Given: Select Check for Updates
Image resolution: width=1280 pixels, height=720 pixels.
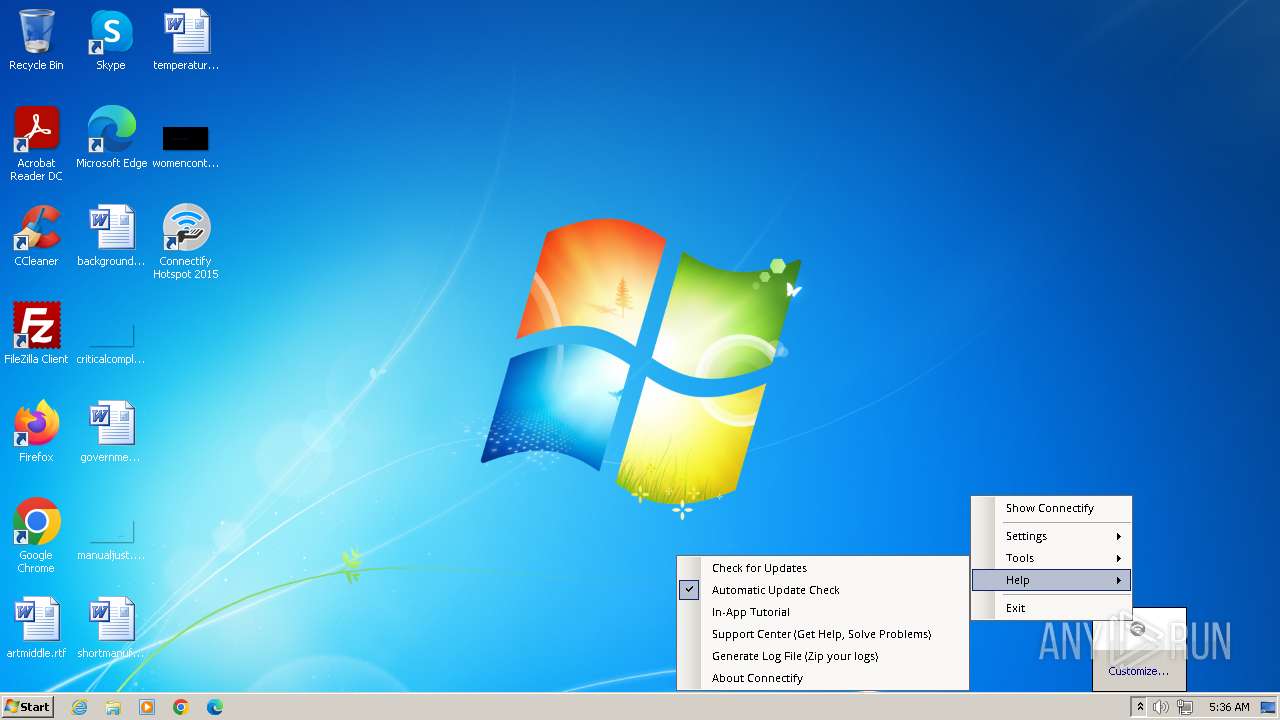Looking at the screenshot, I should coord(823,568).
